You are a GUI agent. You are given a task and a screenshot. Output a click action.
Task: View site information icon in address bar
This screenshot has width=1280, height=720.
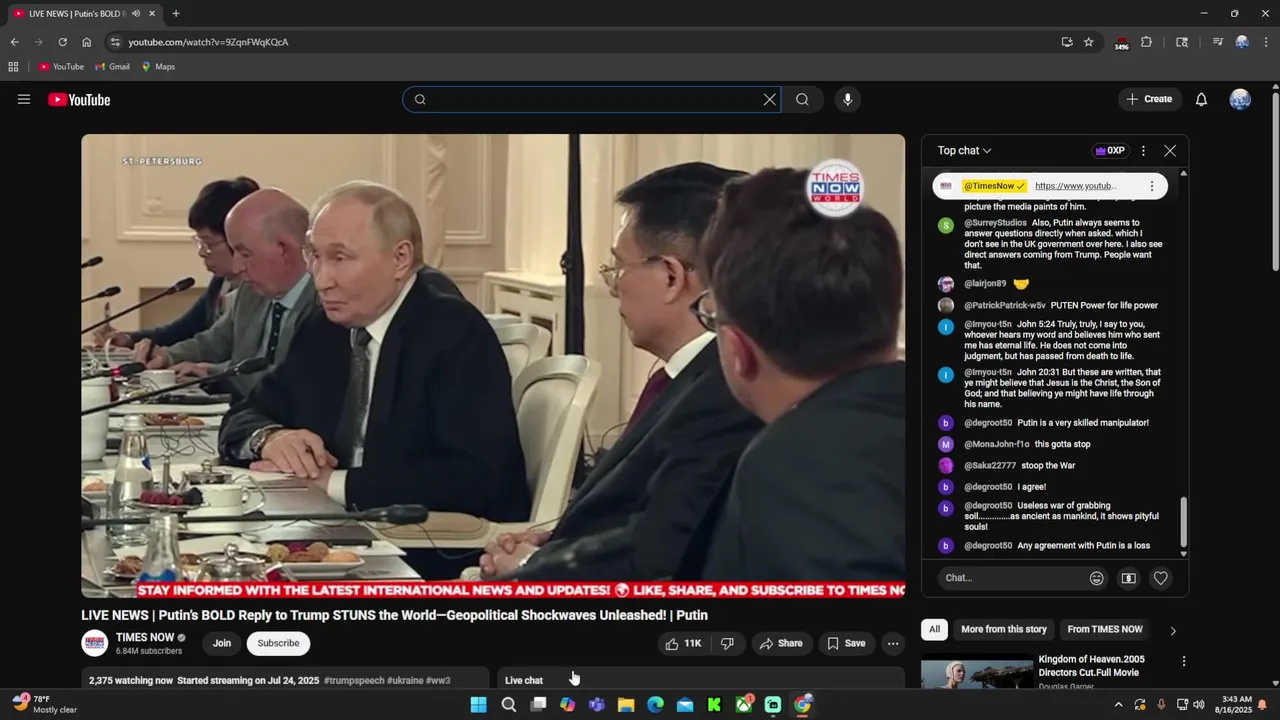(115, 42)
